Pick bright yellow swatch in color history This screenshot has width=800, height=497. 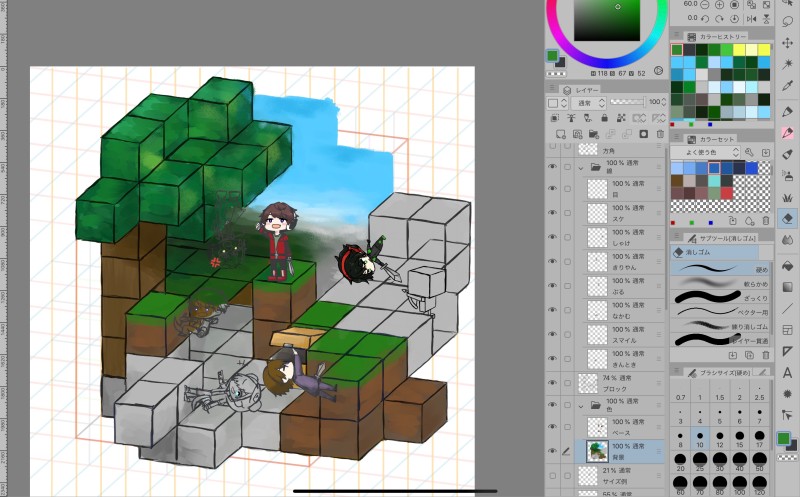(739, 49)
